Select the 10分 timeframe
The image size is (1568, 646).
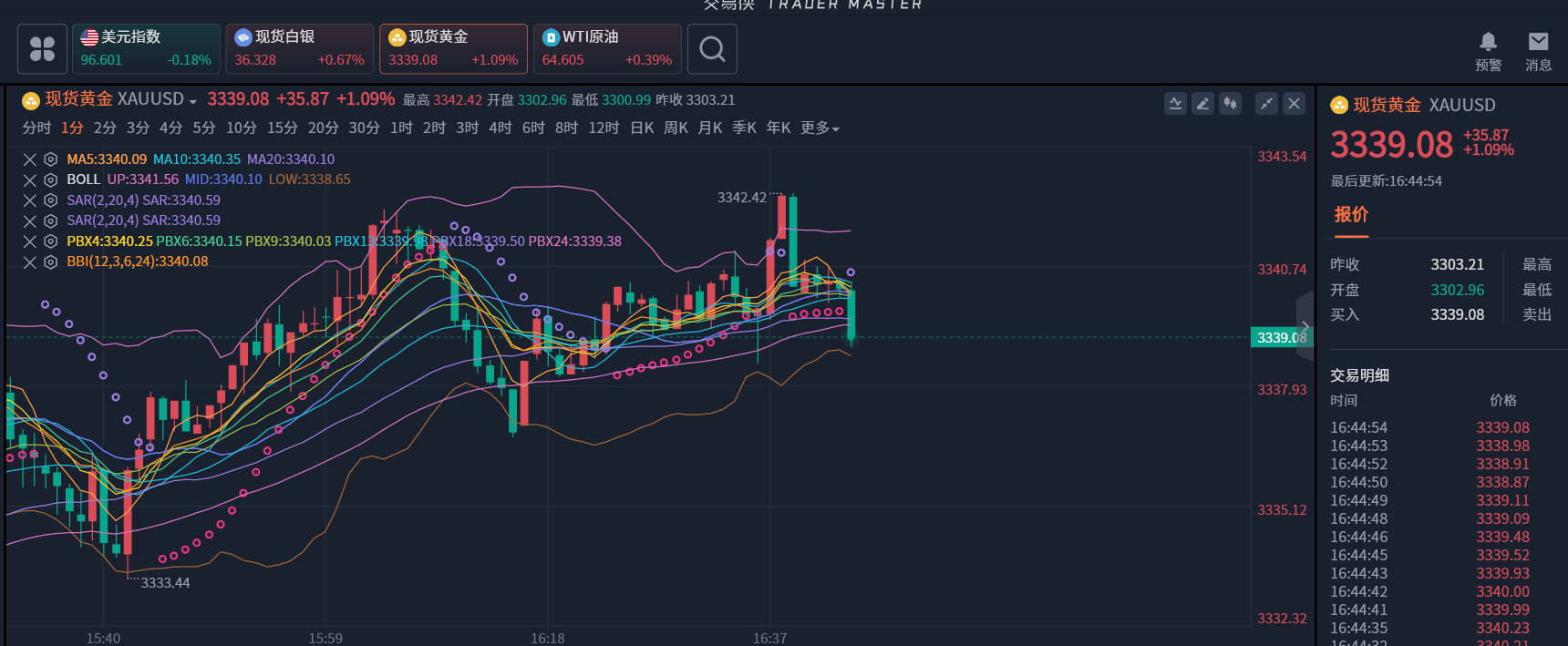tap(242, 128)
